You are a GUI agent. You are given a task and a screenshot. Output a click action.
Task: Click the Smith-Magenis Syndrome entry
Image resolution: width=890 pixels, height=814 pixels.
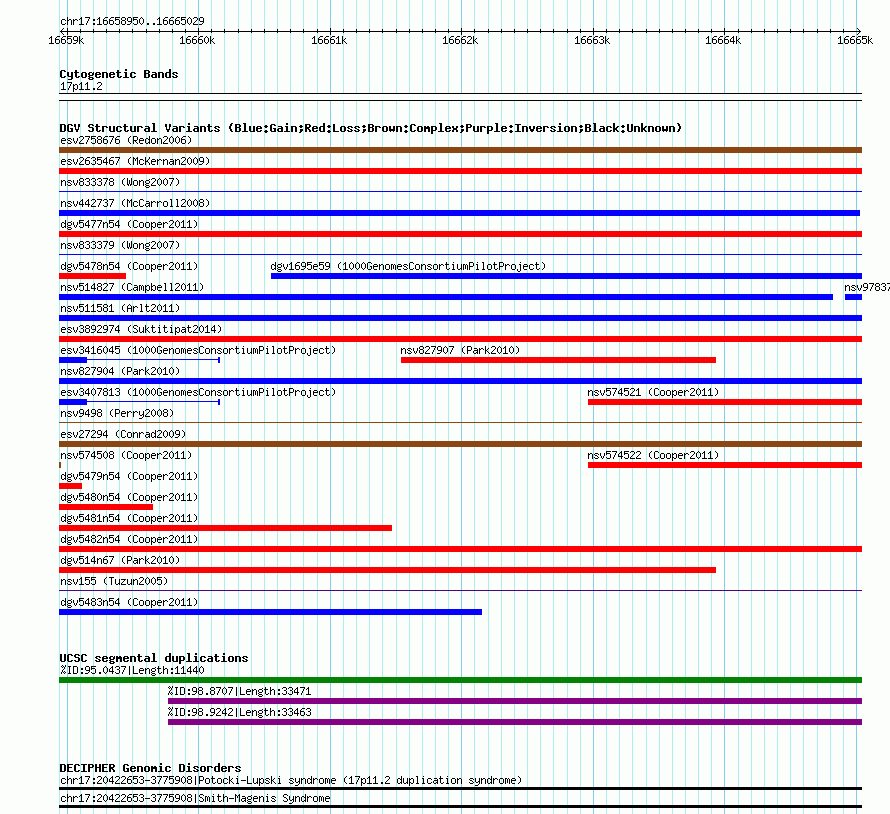[x=195, y=799]
